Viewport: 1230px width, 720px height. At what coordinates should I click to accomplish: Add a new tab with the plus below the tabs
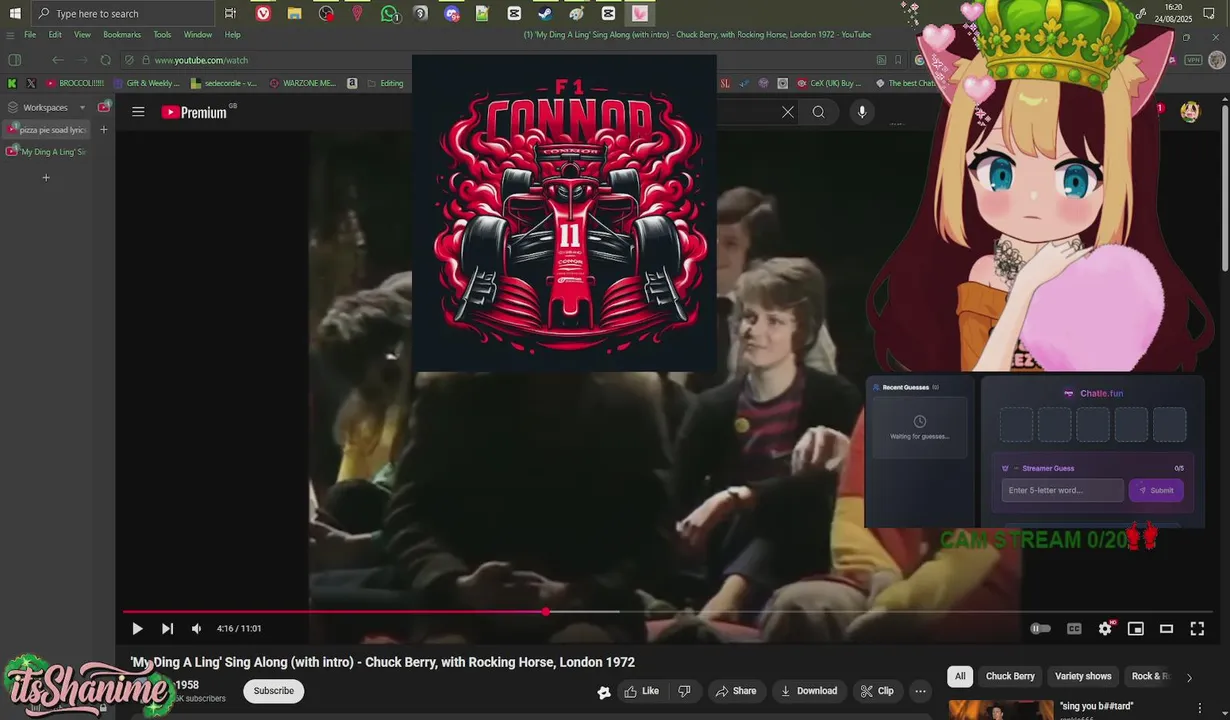click(46, 178)
